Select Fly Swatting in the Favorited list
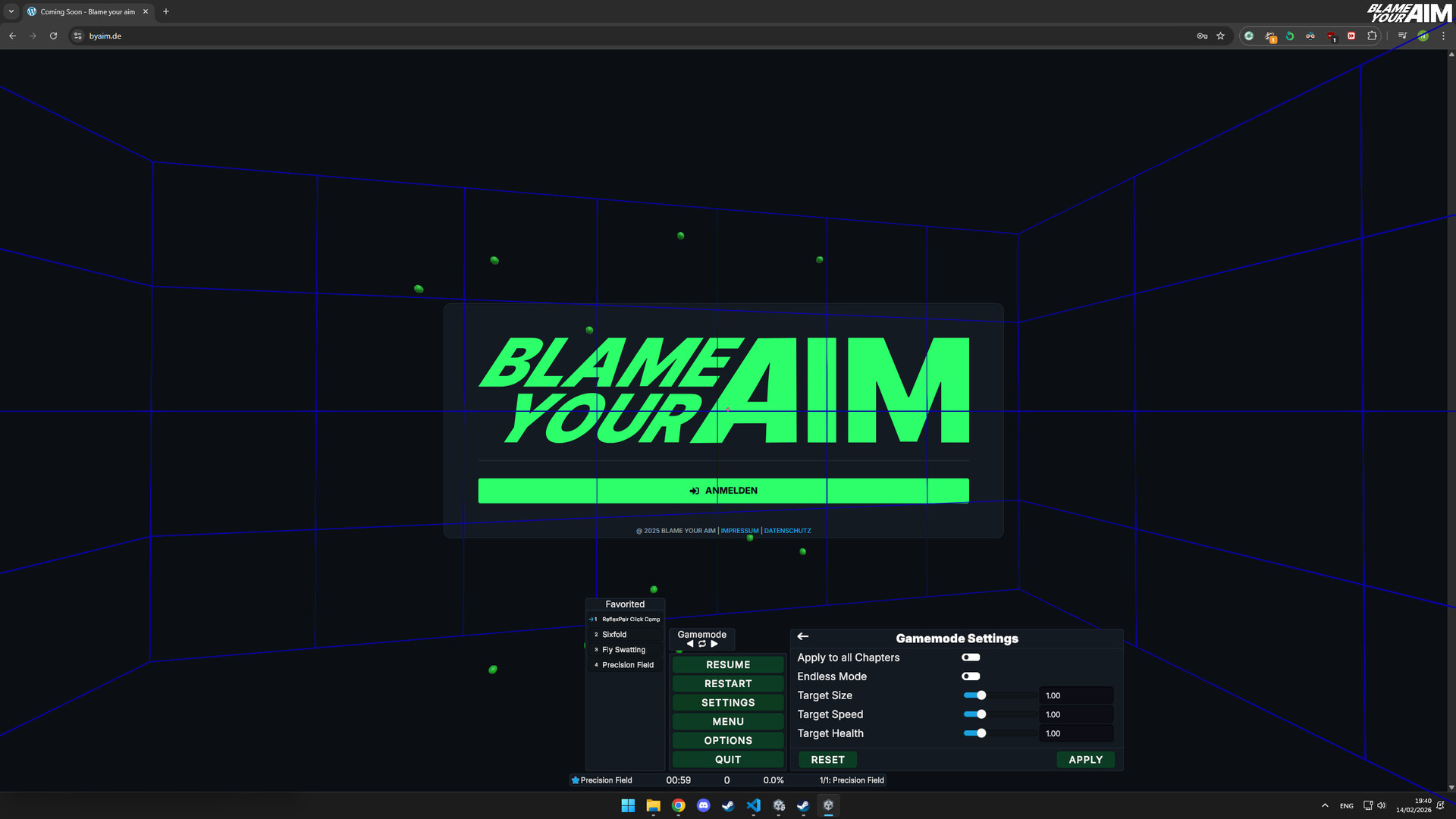 point(623,650)
